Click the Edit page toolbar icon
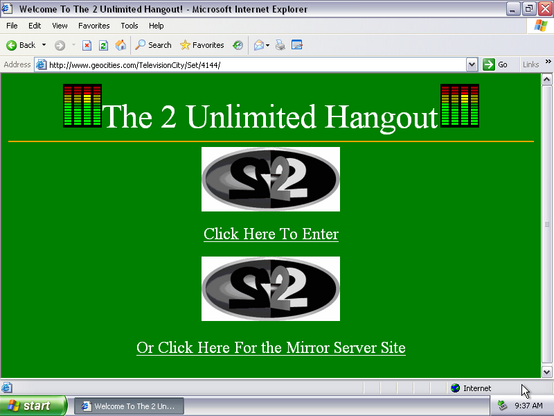This screenshot has width=554, height=416. click(297, 45)
